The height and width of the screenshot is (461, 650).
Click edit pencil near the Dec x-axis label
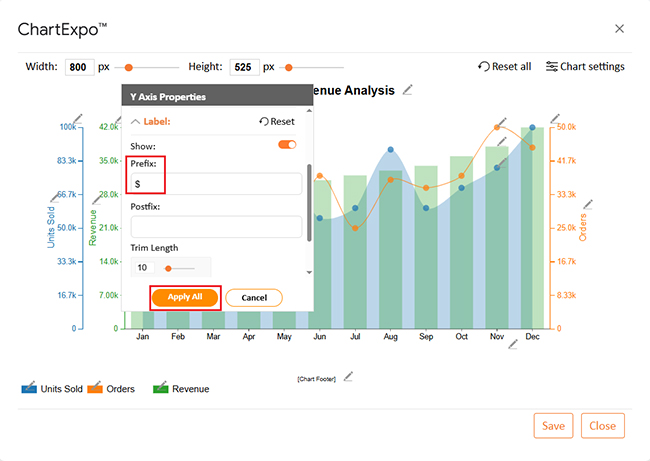(513, 344)
